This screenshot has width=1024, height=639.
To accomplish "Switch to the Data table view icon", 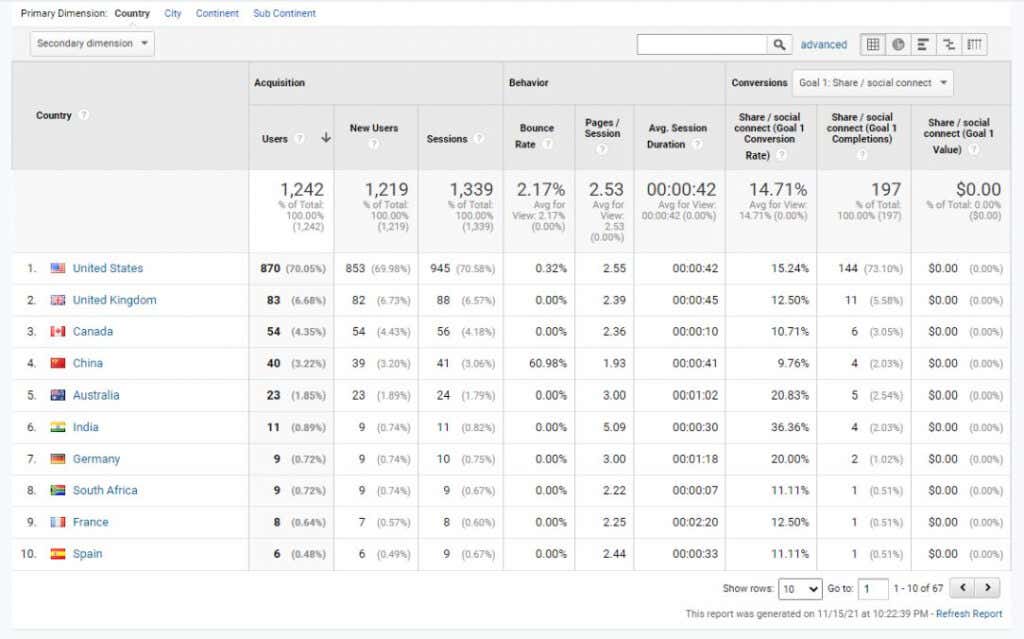I will pos(872,44).
